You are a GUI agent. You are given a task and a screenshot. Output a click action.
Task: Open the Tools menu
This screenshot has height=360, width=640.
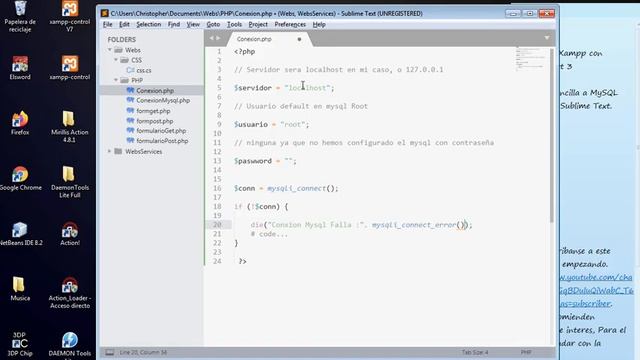point(234,24)
